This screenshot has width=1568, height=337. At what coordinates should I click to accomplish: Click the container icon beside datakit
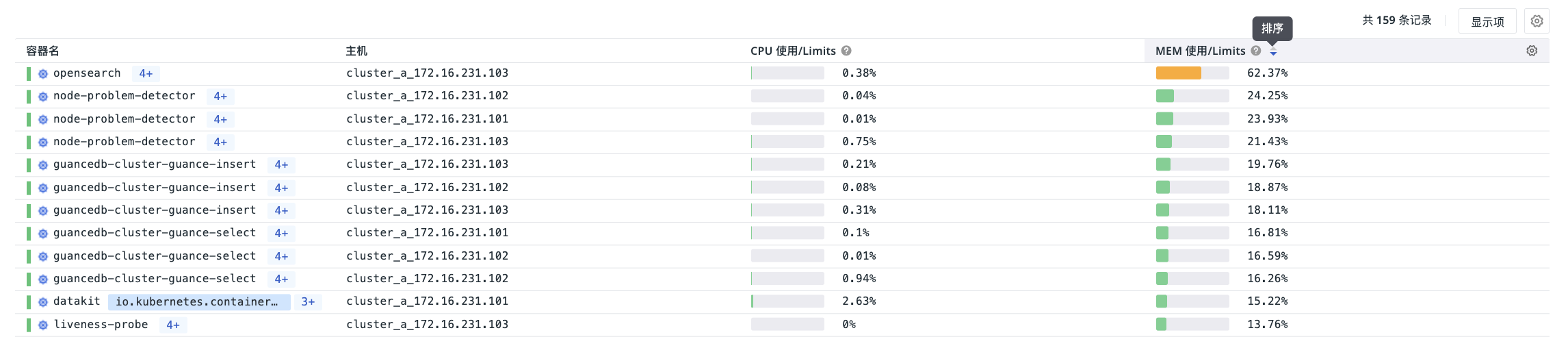click(43, 302)
